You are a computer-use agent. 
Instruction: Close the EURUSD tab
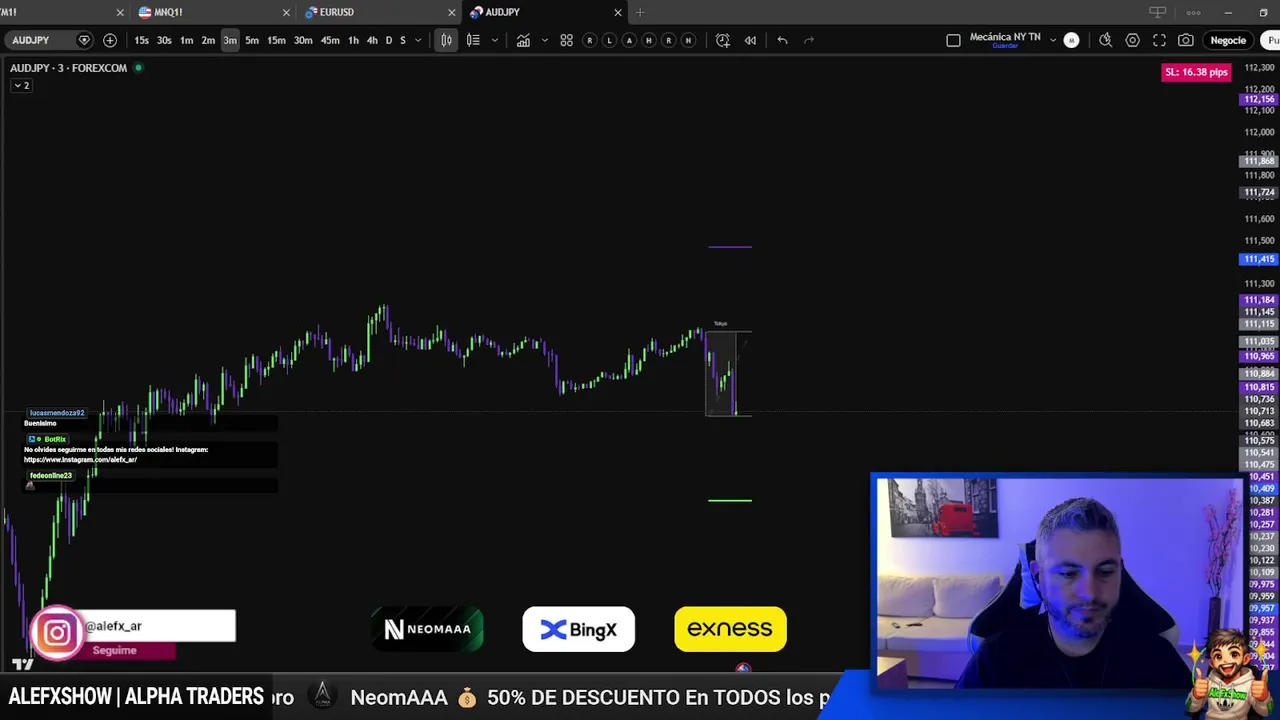click(x=451, y=12)
